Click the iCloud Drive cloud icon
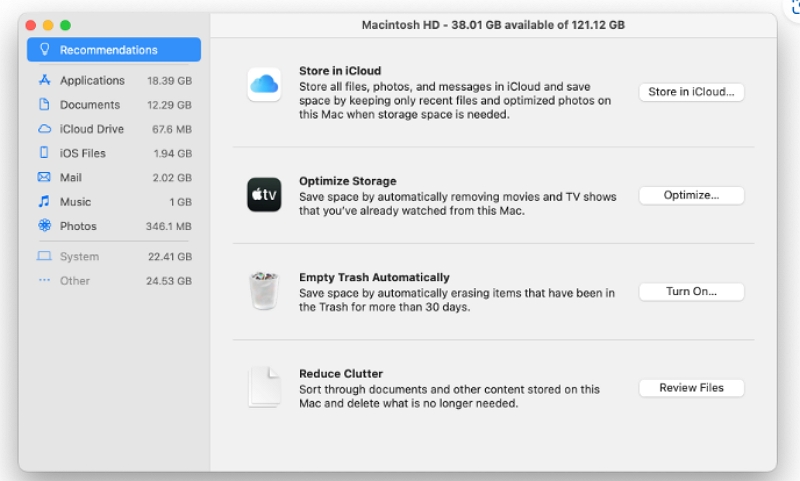Image resolution: width=800 pixels, height=481 pixels. pyautogui.click(x=44, y=129)
